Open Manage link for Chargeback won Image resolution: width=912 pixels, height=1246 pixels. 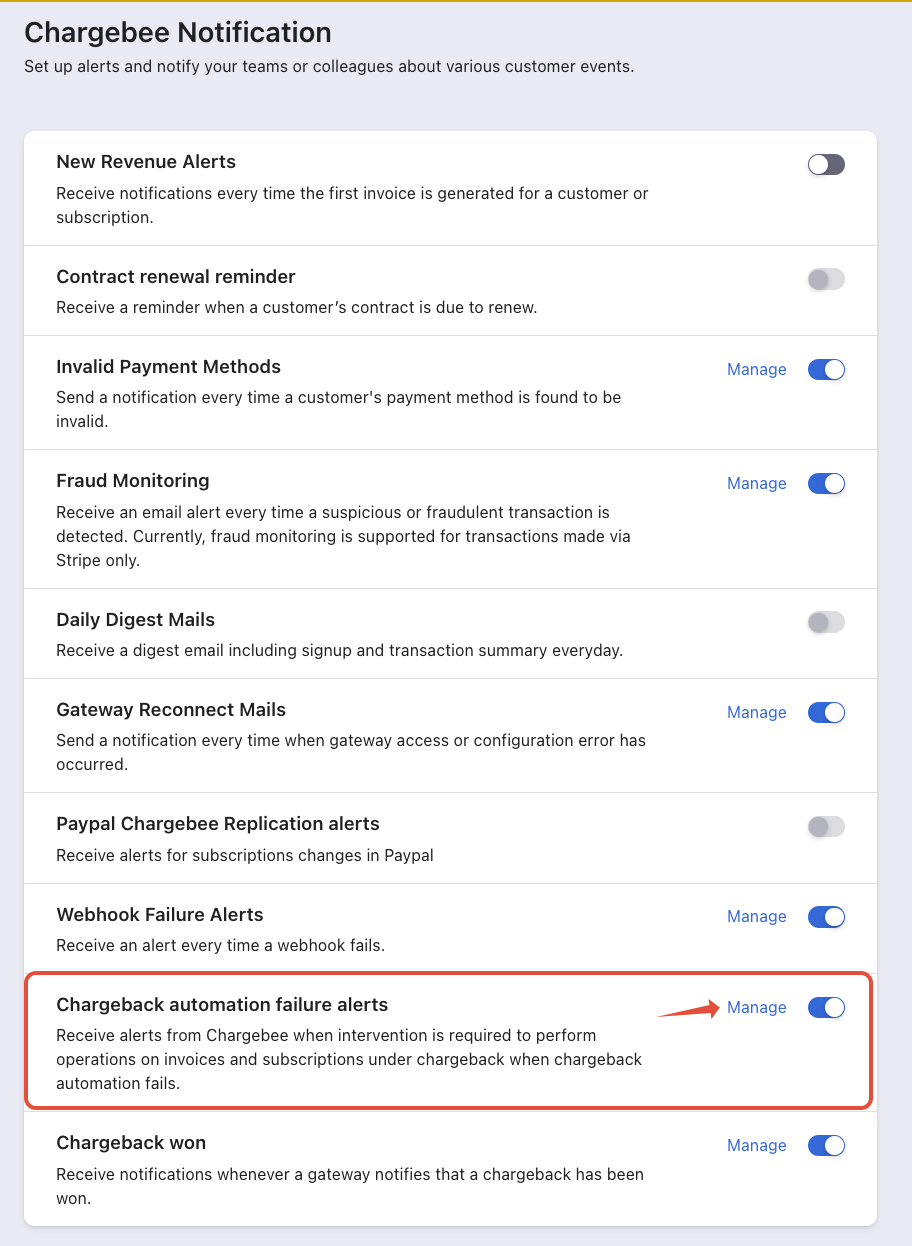[x=756, y=1146]
